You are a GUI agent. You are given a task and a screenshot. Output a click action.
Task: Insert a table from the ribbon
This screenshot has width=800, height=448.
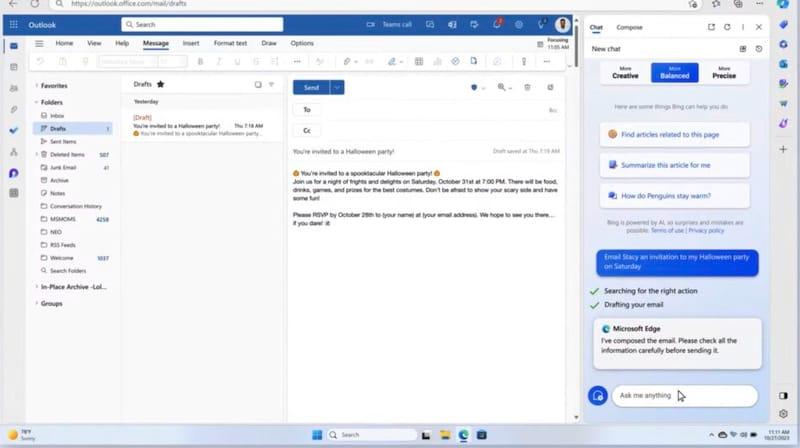click(419, 61)
